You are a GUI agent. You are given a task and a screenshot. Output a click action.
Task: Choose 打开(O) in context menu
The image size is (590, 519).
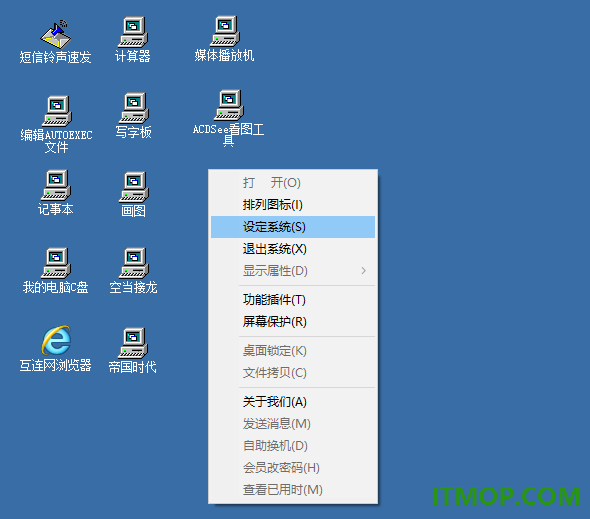pyautogui.click(x=293, y=183)
